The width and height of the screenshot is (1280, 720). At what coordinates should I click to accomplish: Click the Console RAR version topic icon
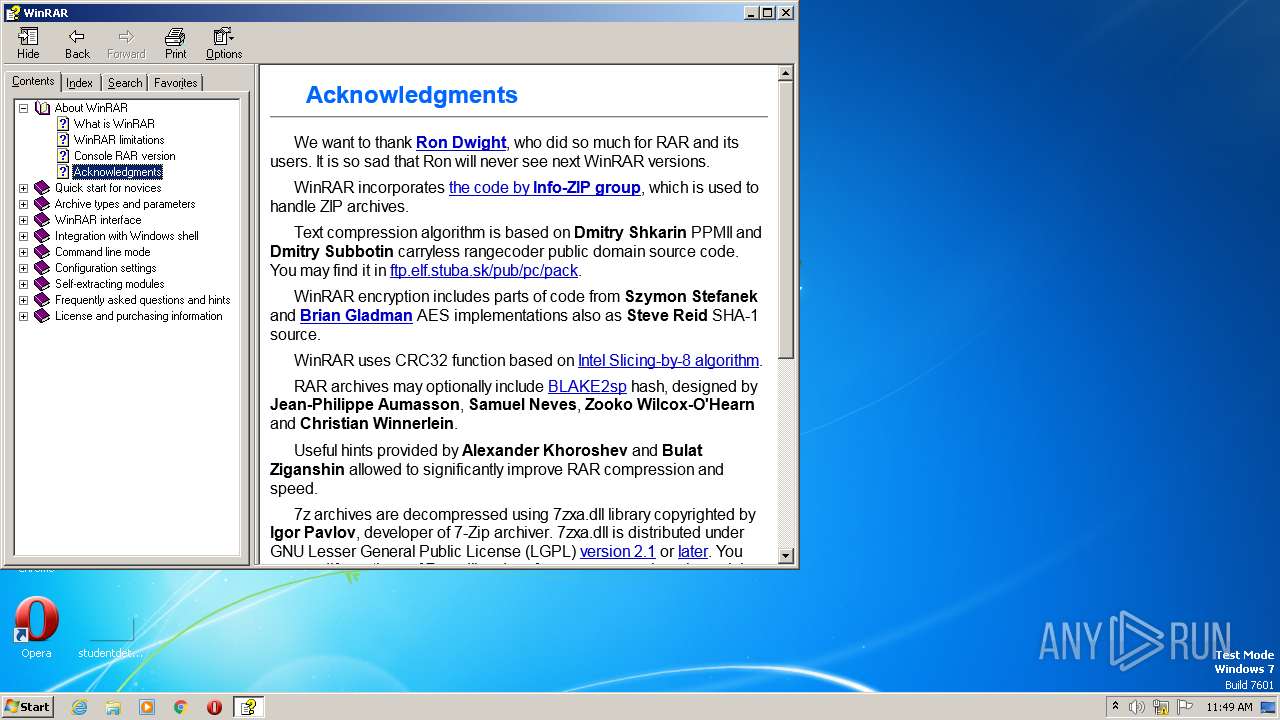coord(63,156)
